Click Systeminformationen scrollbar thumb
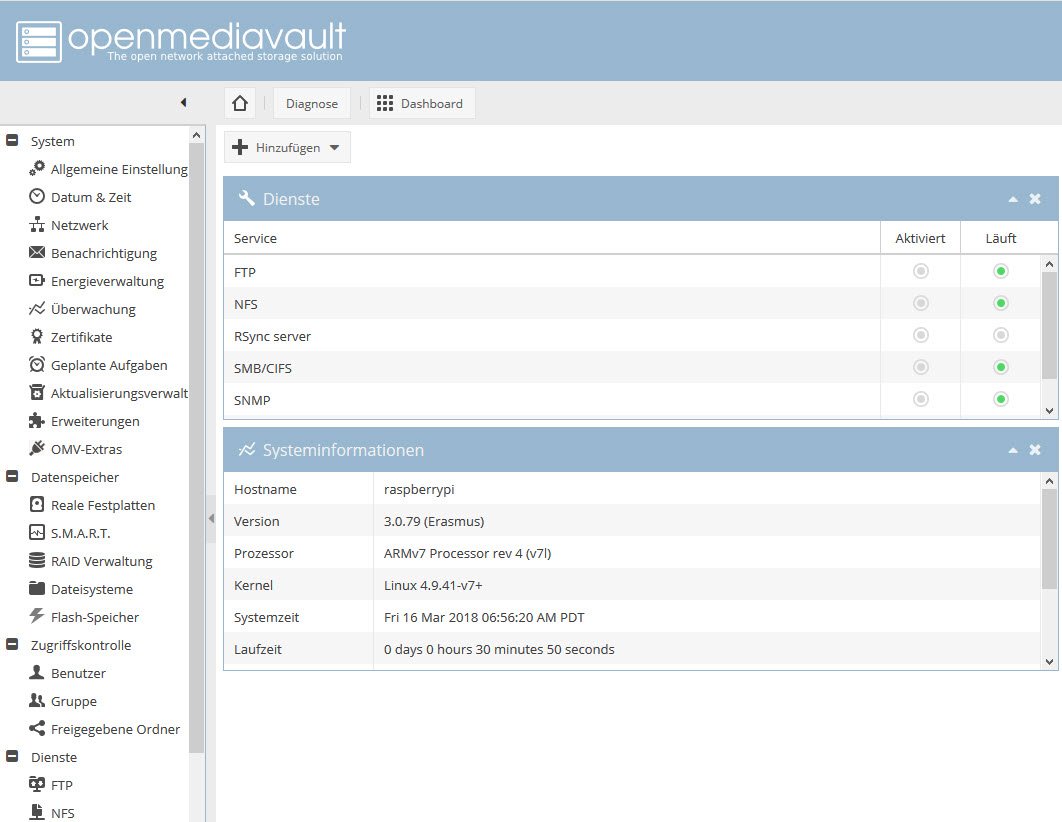This screenshot has height=822, width=1062. point(1049,538)
